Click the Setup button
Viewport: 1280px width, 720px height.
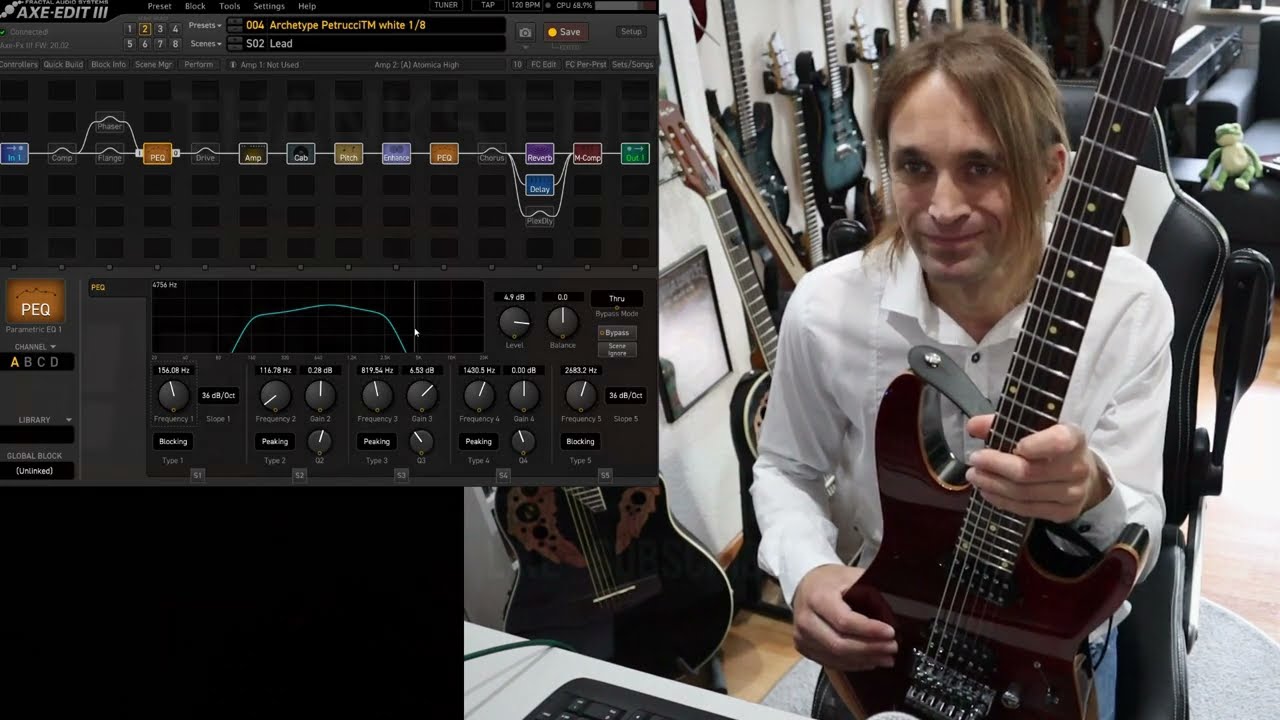click(x=631, y=32)
